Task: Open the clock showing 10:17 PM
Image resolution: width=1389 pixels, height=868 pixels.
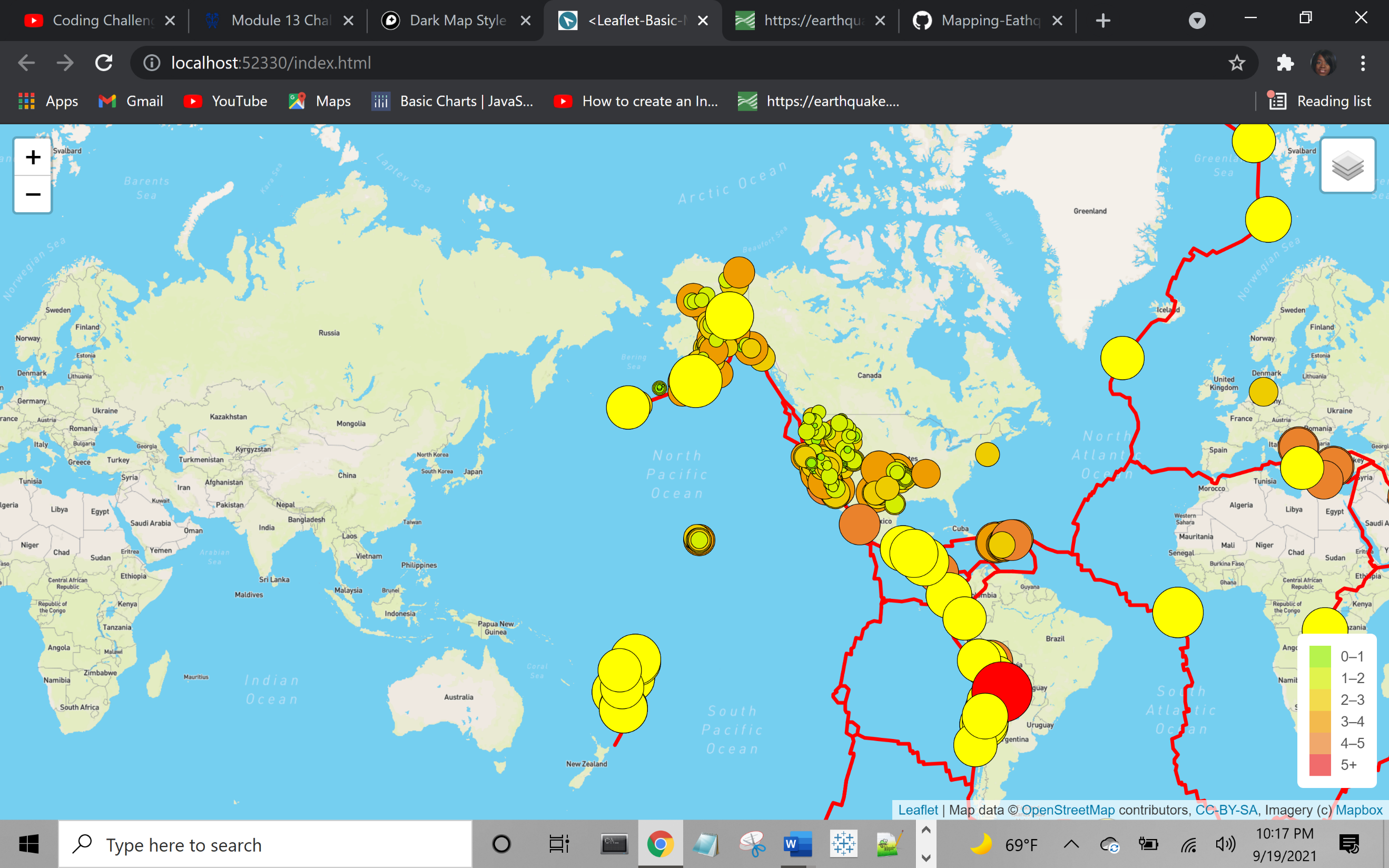Action: click(1285, 844)
